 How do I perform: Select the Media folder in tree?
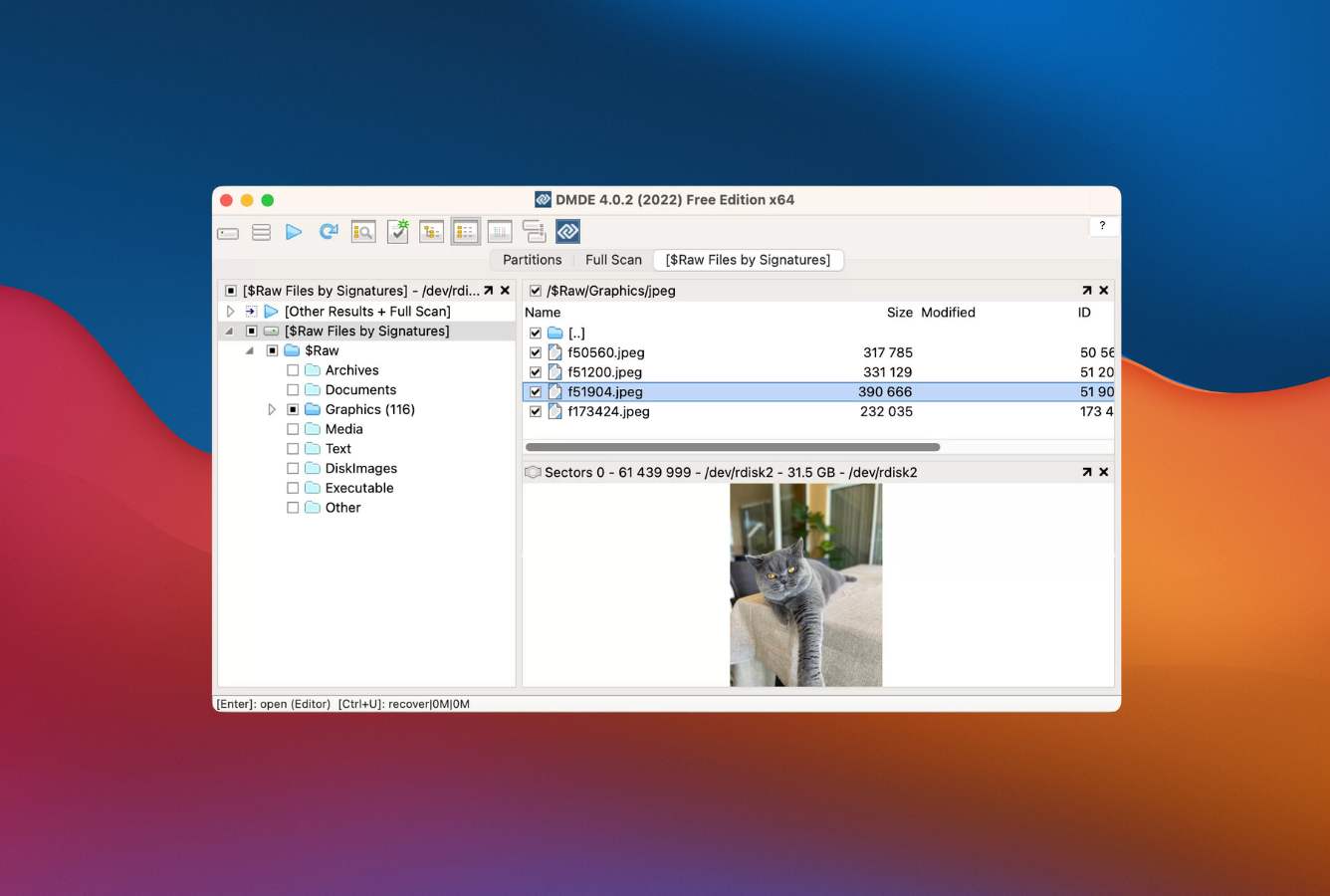pyautogui.click(x=343, y=429)
